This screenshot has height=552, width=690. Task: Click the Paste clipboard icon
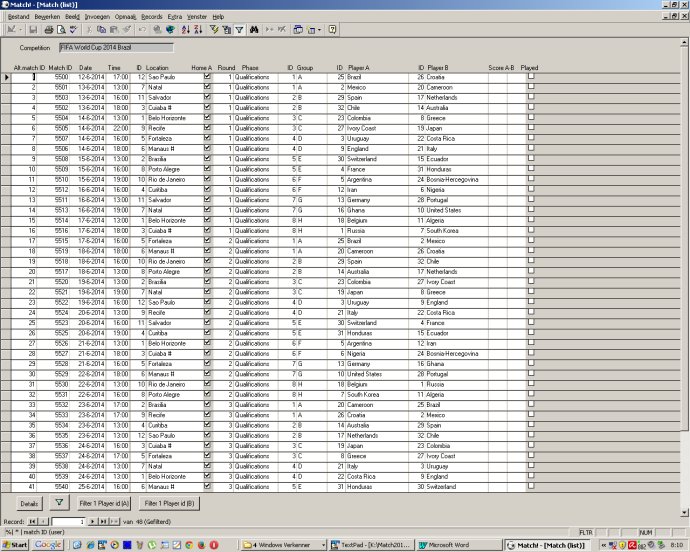coord(114,29)
